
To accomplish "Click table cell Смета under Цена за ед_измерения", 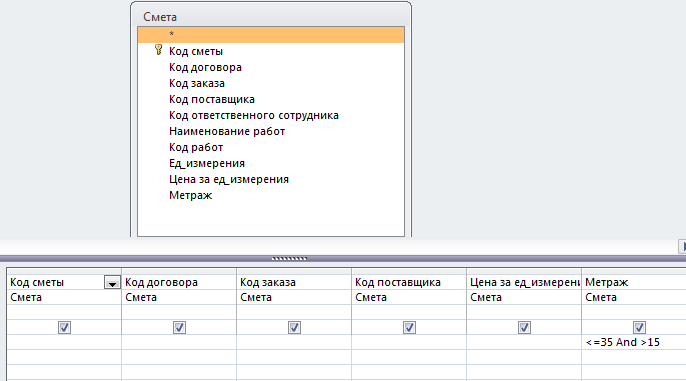I will [524, 297].
